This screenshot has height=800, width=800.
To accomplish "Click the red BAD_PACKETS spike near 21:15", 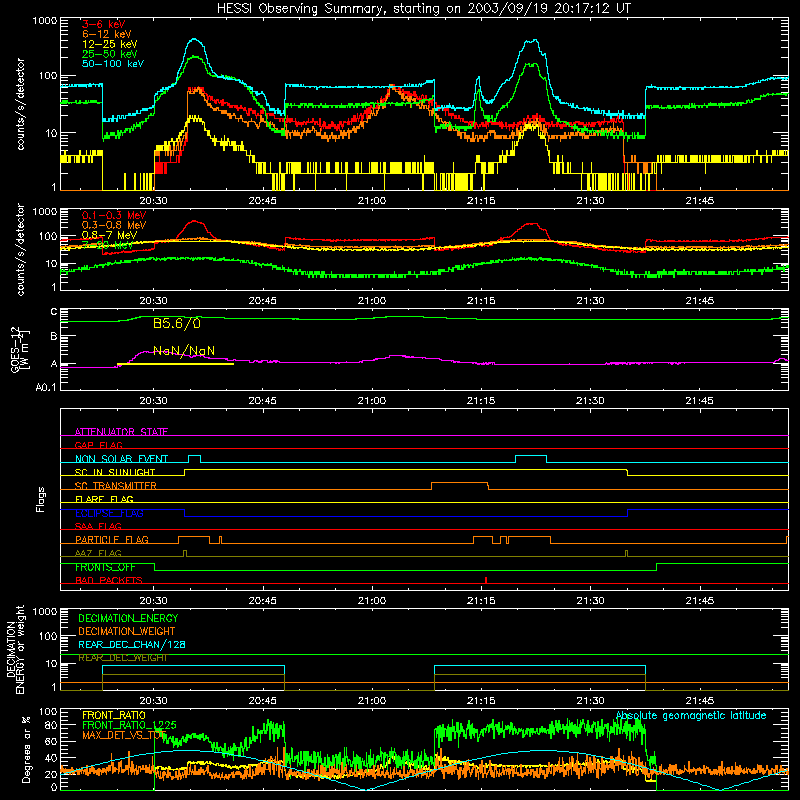I will 486,580.
